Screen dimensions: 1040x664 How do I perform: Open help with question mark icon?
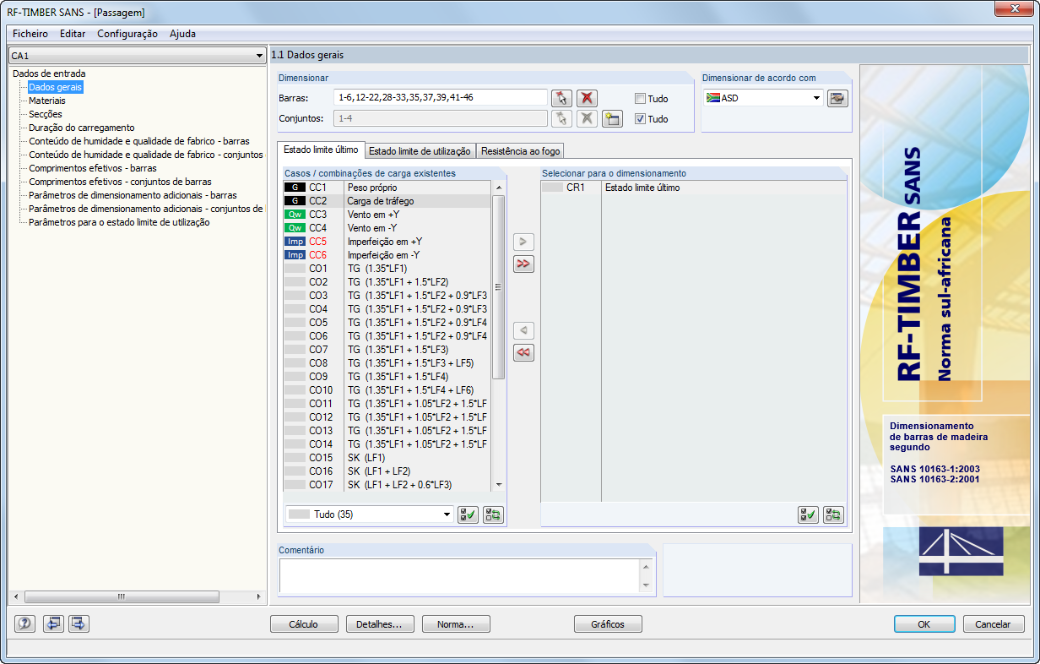point(25,624)
